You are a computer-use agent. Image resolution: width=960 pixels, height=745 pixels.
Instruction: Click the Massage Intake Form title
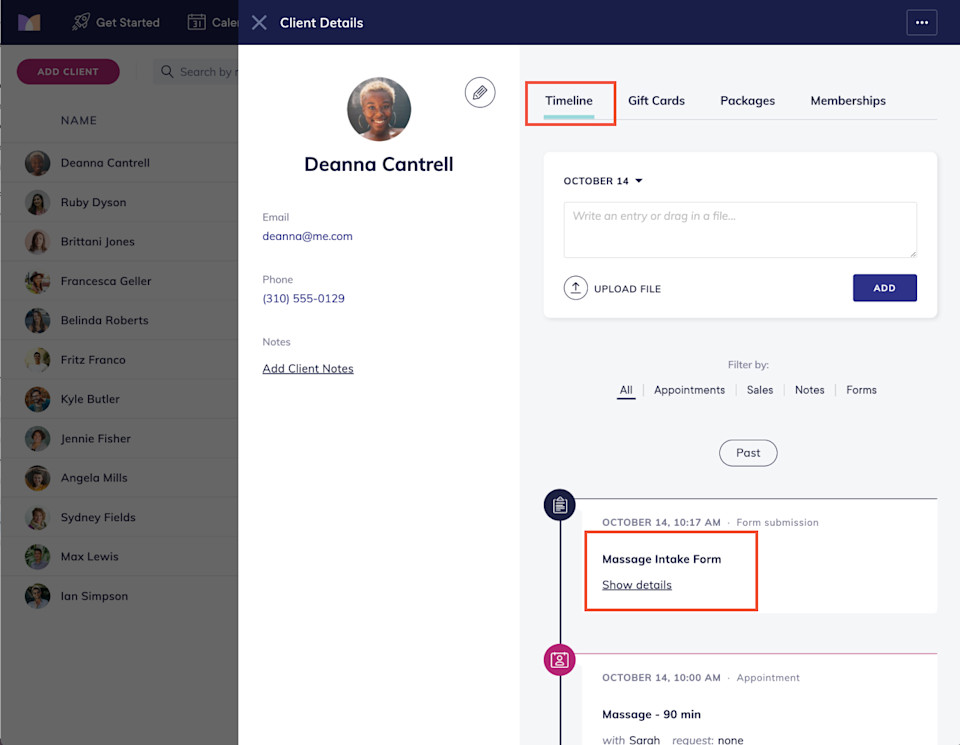[661, 559]
